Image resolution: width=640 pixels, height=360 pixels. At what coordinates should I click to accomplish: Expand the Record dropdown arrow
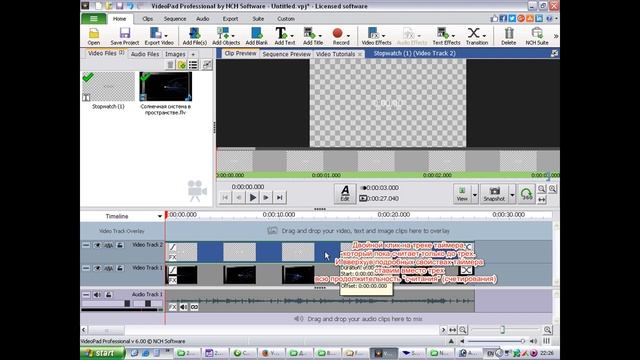pos(348,36)
